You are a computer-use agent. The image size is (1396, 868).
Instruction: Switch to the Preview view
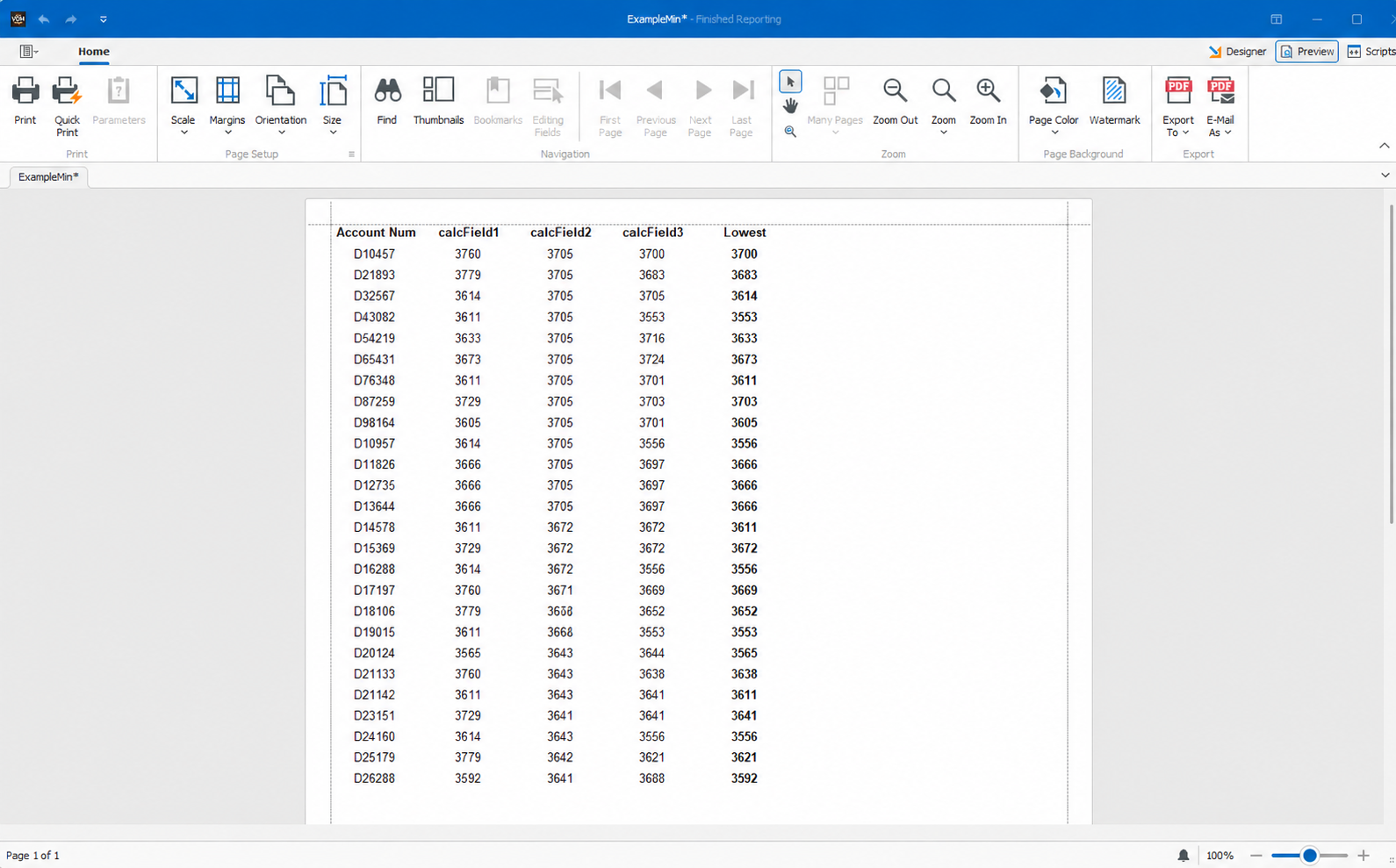coord(1306,52)
